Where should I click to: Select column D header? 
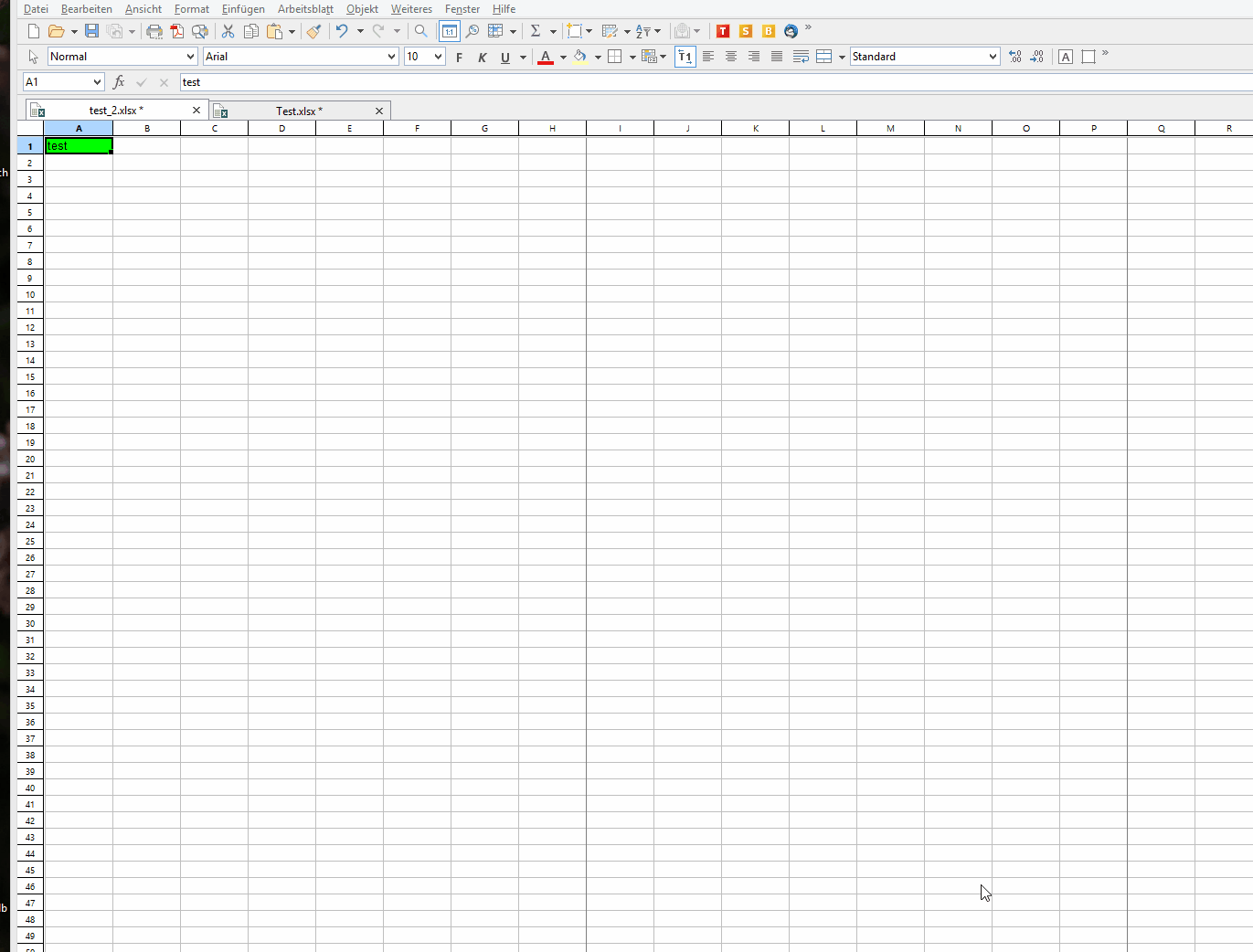[x=281, y=128]
